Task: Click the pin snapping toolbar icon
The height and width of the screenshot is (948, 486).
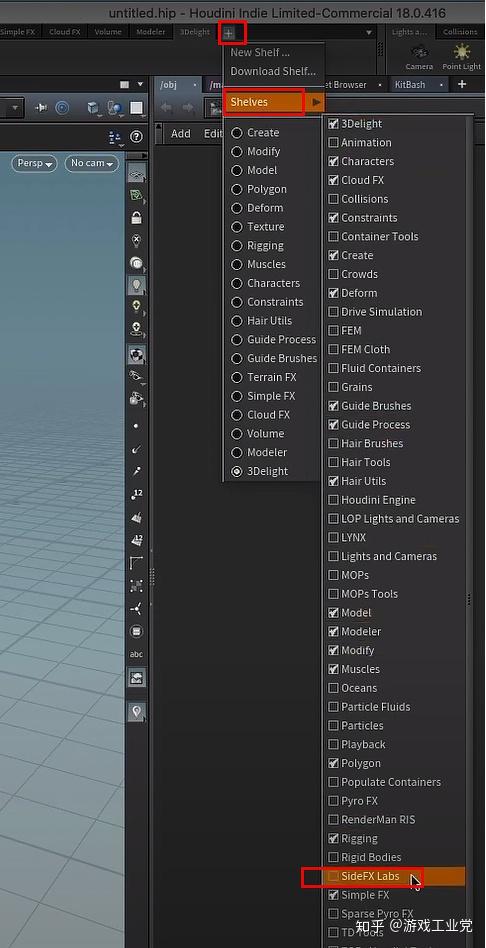Action: click(x=42, y=108)
